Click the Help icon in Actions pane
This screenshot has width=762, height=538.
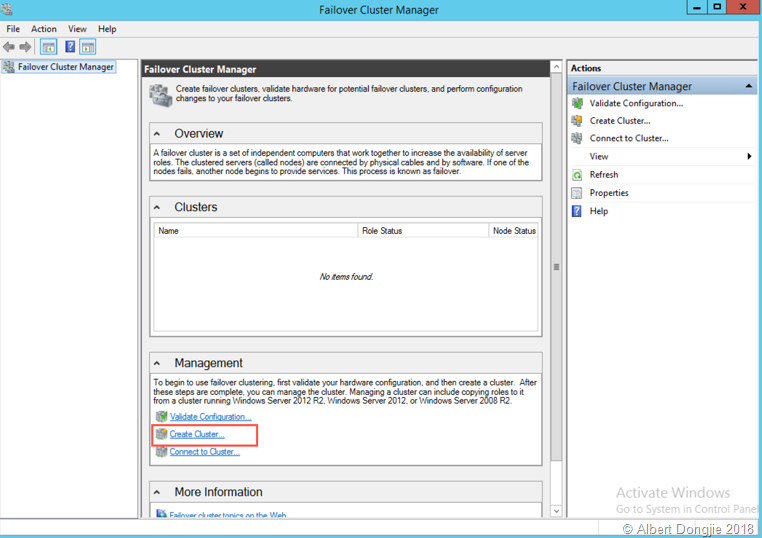click(577, 211)
